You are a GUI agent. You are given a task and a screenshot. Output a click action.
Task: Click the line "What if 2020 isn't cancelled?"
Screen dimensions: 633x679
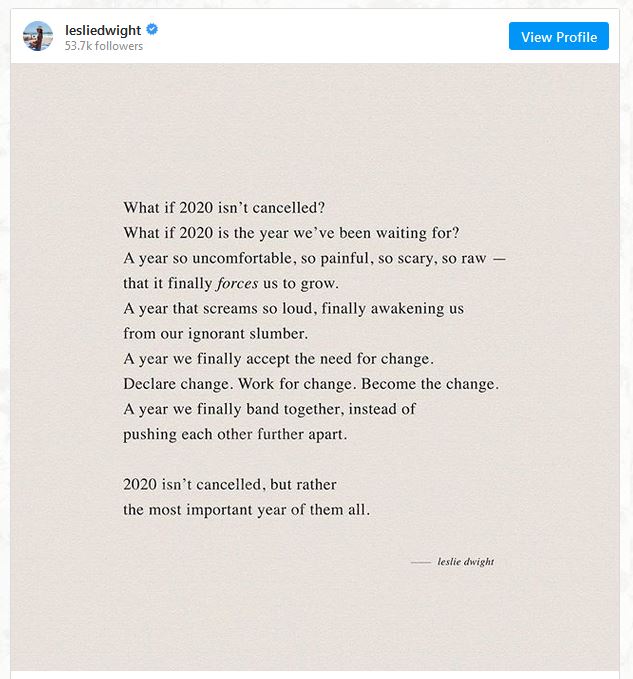click(x=224, y=208)
